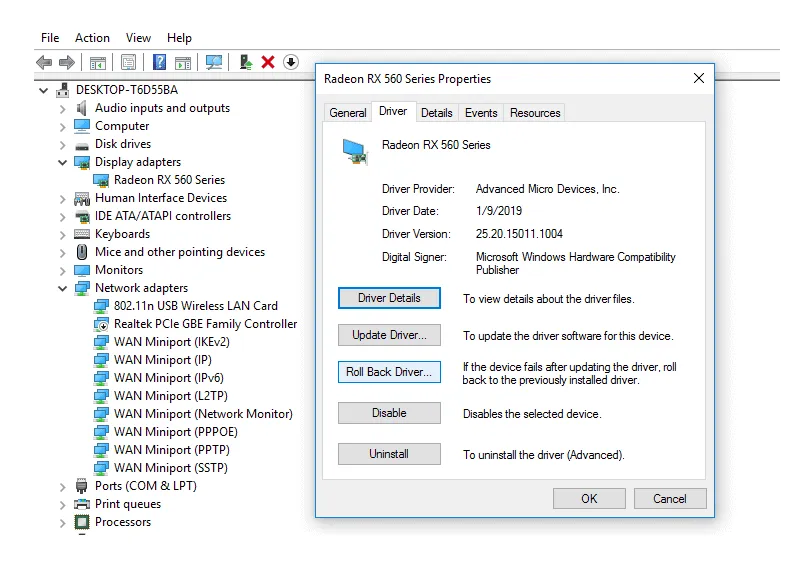
Task: Click driver version 25.20.15011.1004 text
Action: [519, 234]
